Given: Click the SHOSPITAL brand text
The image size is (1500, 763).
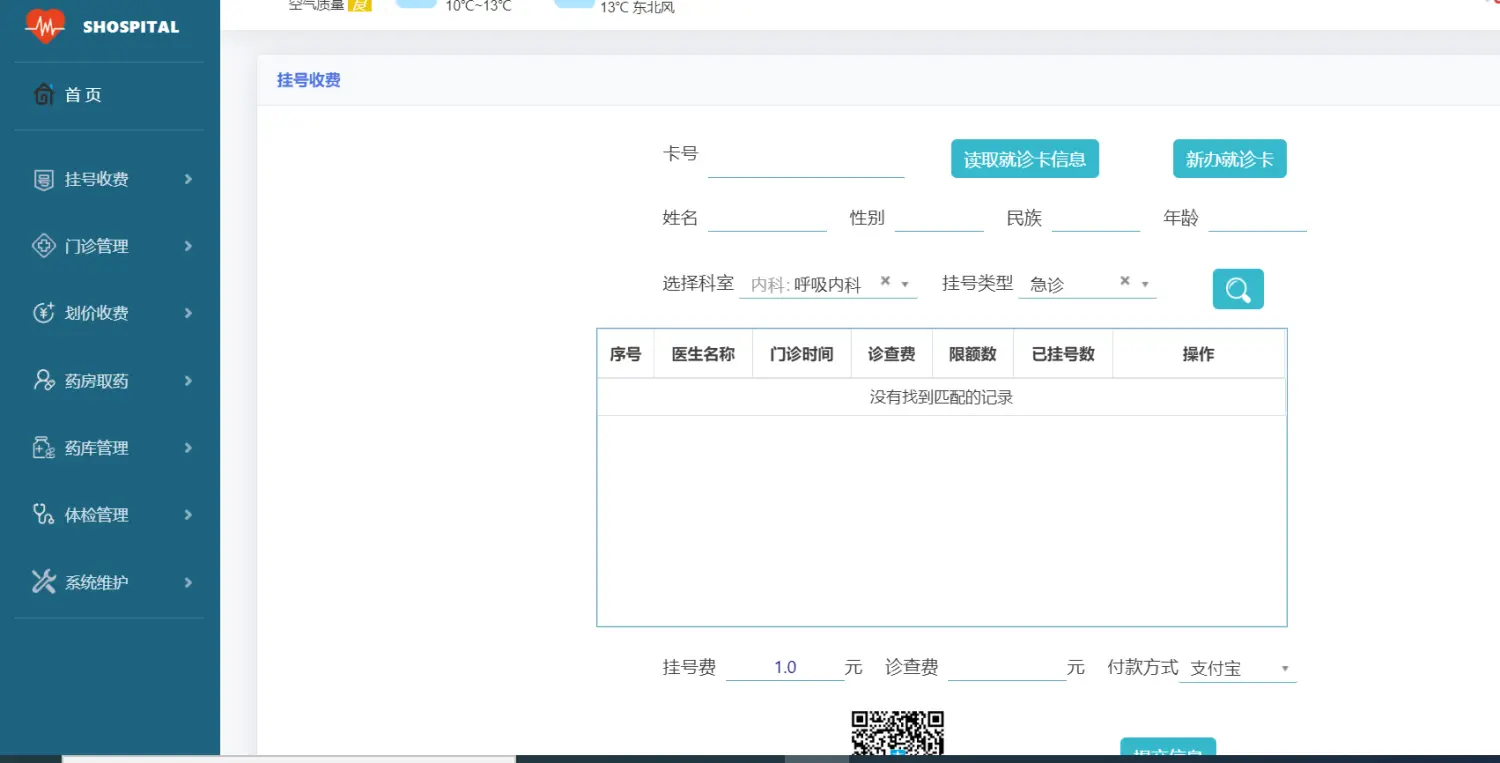Looking at the screenshot, I should click(x=131, y=27).
